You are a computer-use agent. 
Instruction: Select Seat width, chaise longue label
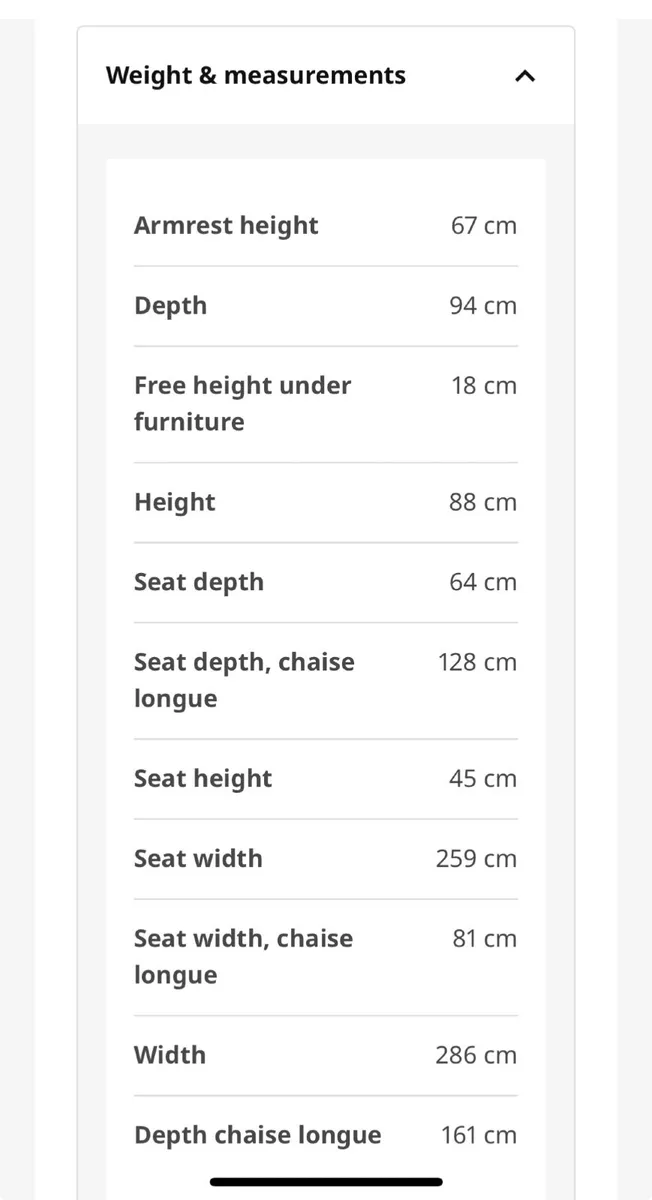click(x=243, y=957)
